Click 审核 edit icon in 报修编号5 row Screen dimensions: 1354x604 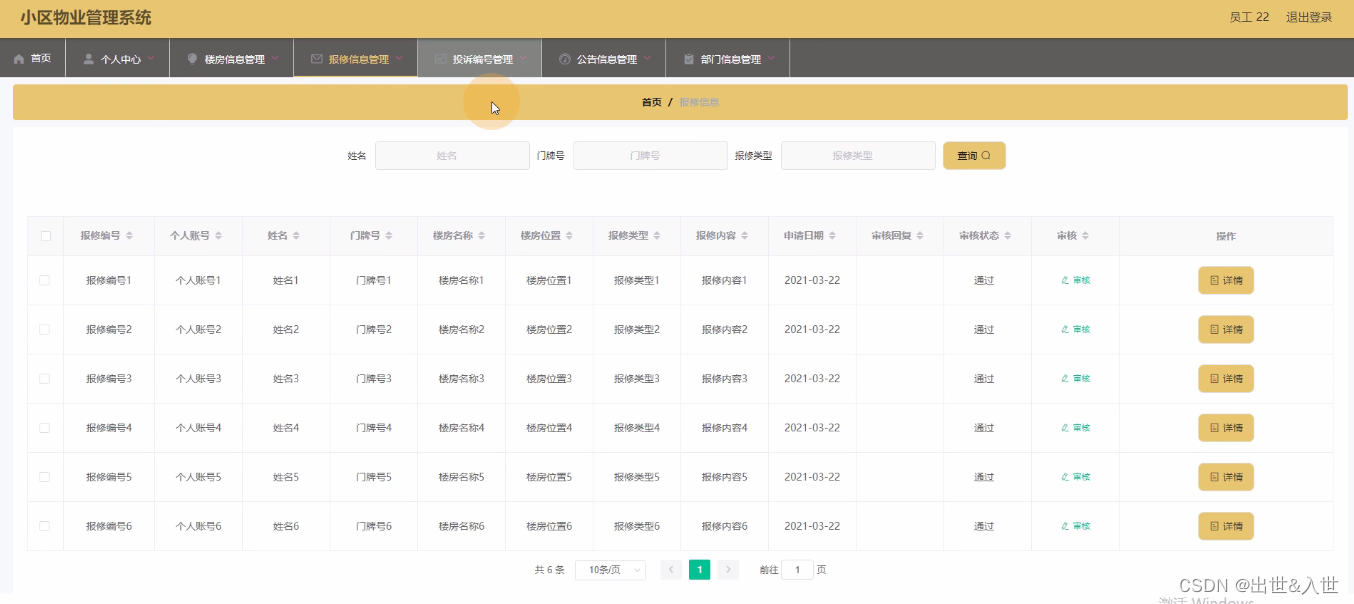[x=1065, y=477]
